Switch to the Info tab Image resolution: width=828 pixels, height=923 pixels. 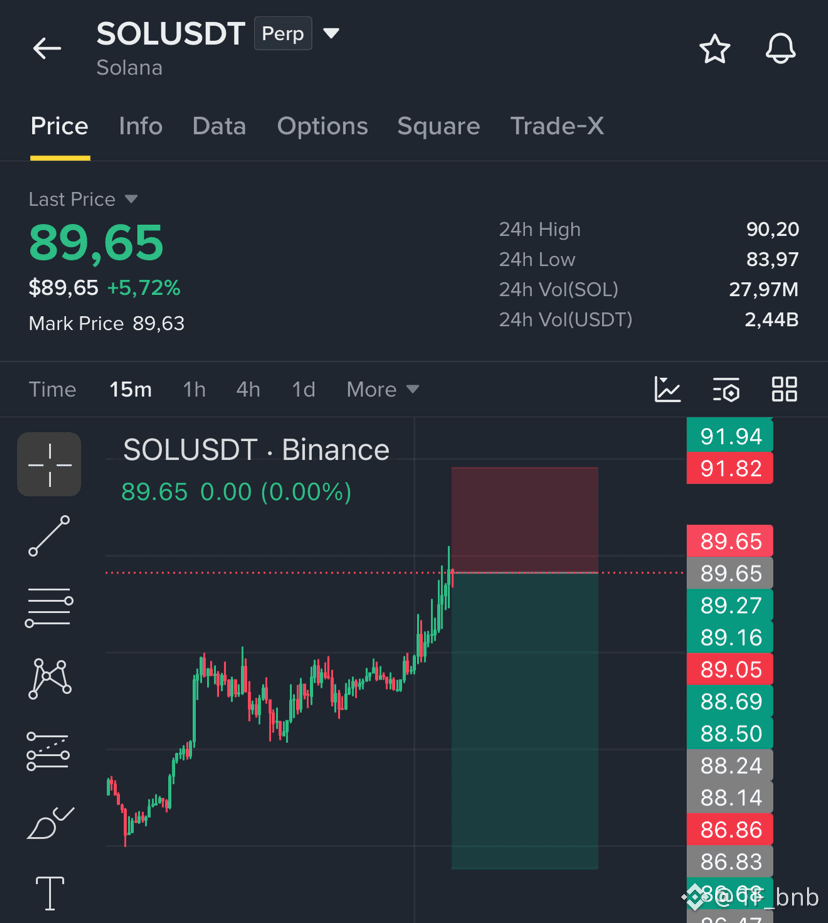pyautogui.click(x=141, y=126)
